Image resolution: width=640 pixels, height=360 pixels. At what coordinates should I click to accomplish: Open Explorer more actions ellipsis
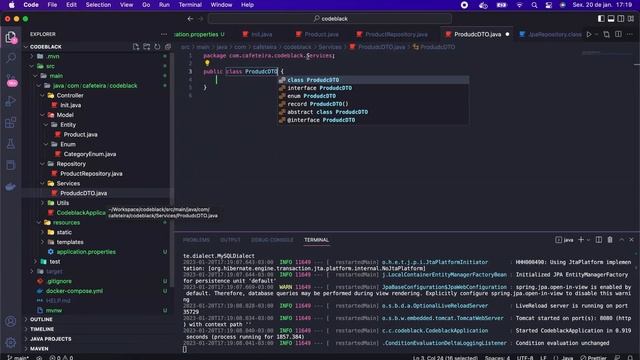tap(164, 34)
